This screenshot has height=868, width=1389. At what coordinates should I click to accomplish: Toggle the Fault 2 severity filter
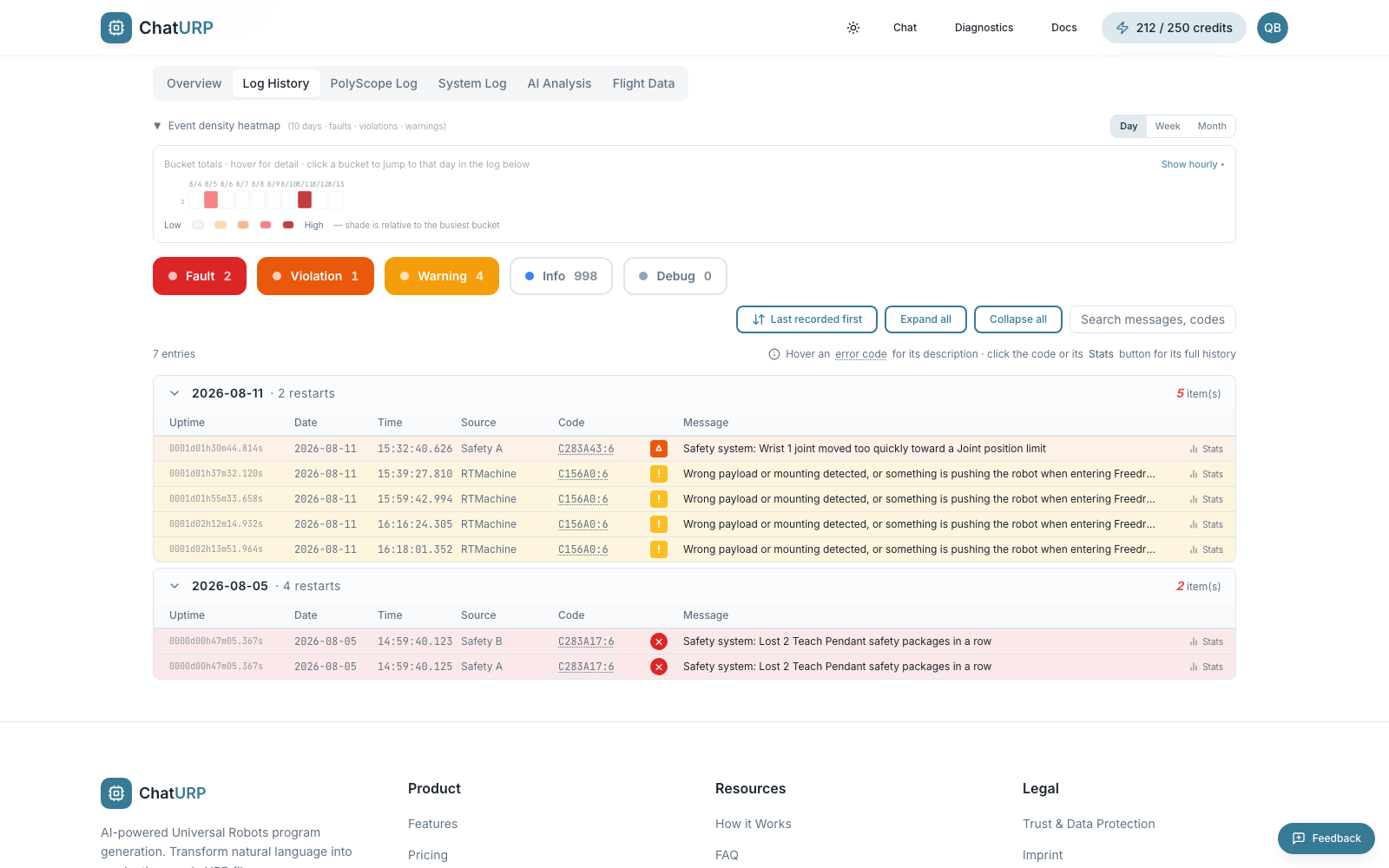pyautogui.click(x=200, y=276)
